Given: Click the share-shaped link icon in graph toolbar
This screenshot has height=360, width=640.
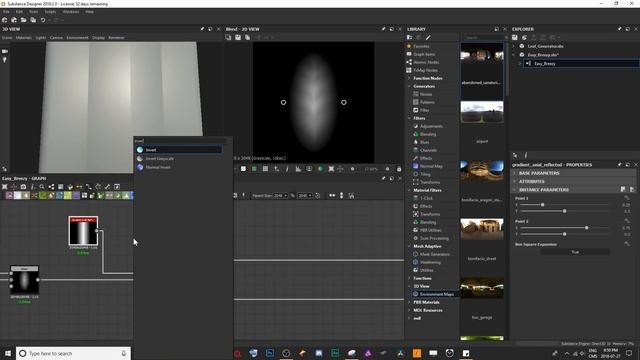Looking at the screenshot, I should 51,187.
